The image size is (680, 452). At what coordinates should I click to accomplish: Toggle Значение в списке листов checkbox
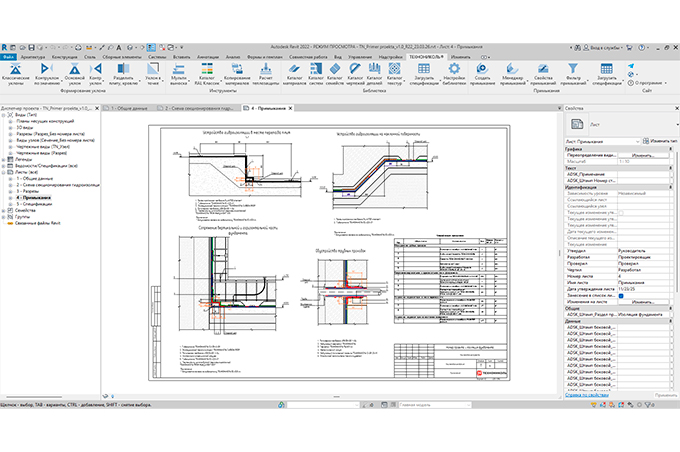[621, 296]
